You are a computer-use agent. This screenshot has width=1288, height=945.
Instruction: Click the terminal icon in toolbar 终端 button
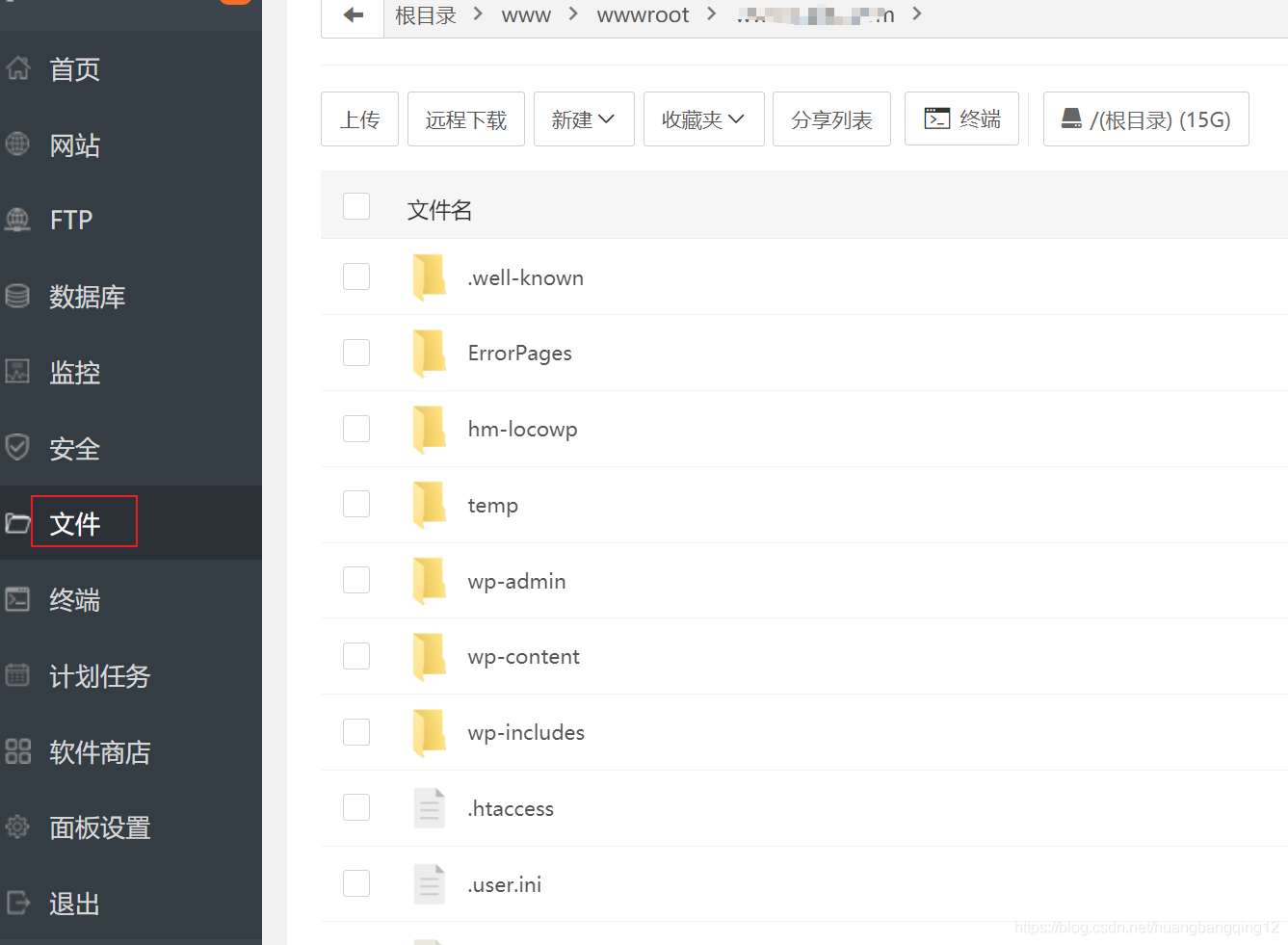point(937,118)
